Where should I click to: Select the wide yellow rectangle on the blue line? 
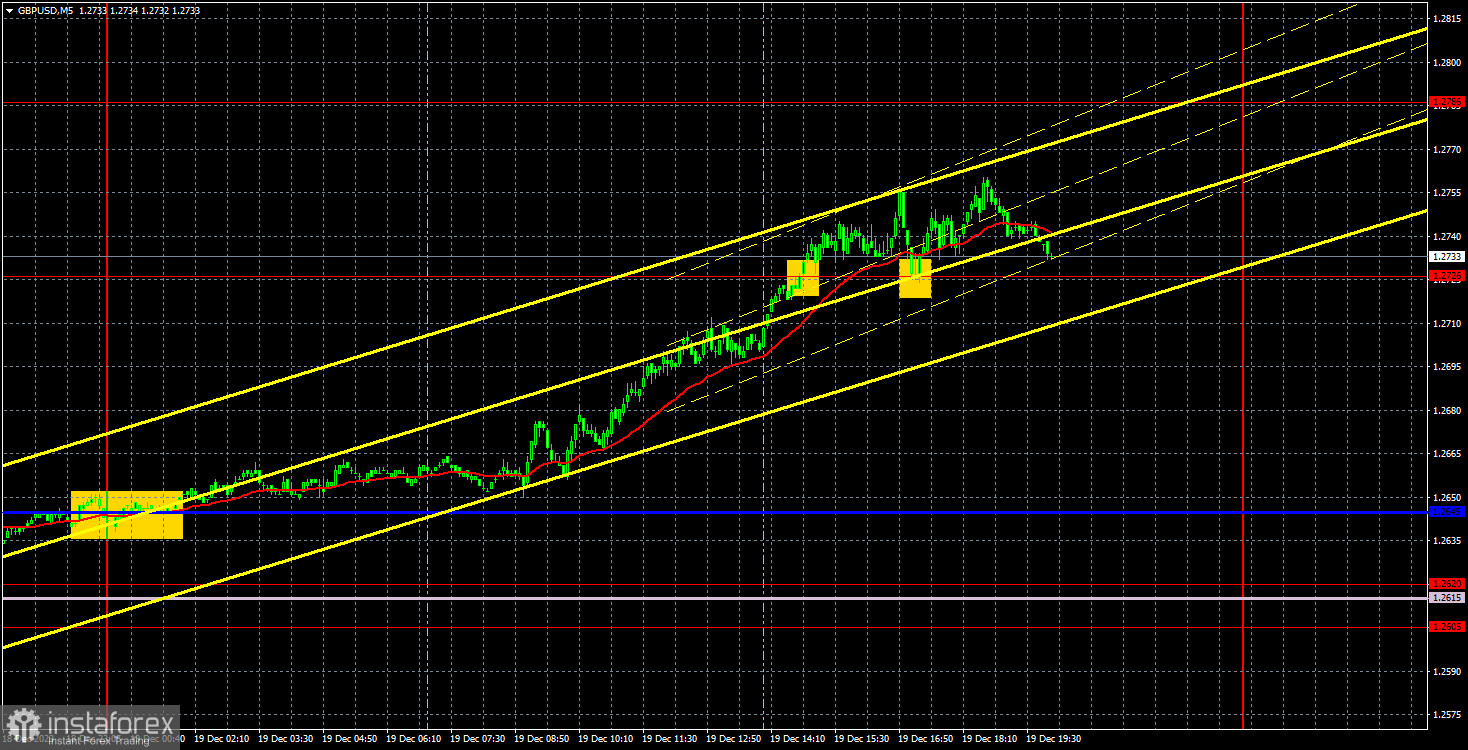tap(127, 515)
